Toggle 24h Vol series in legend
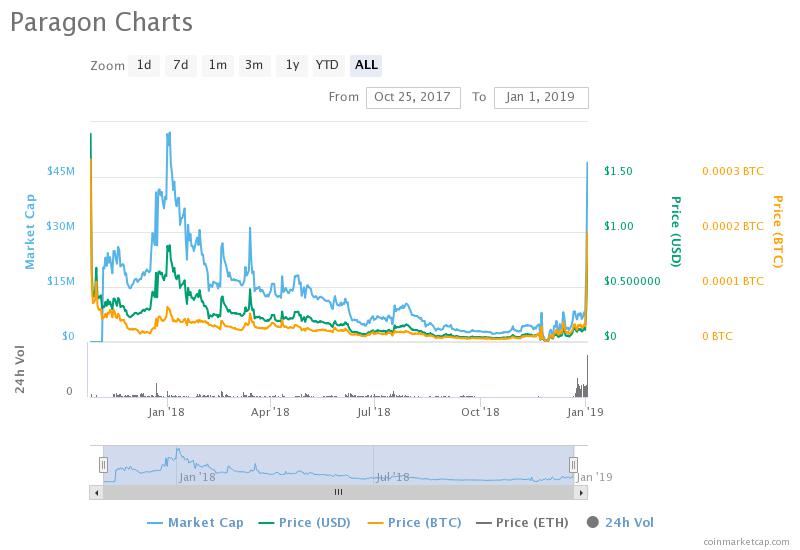Viewport: 800px width, 550px height. 620,523
